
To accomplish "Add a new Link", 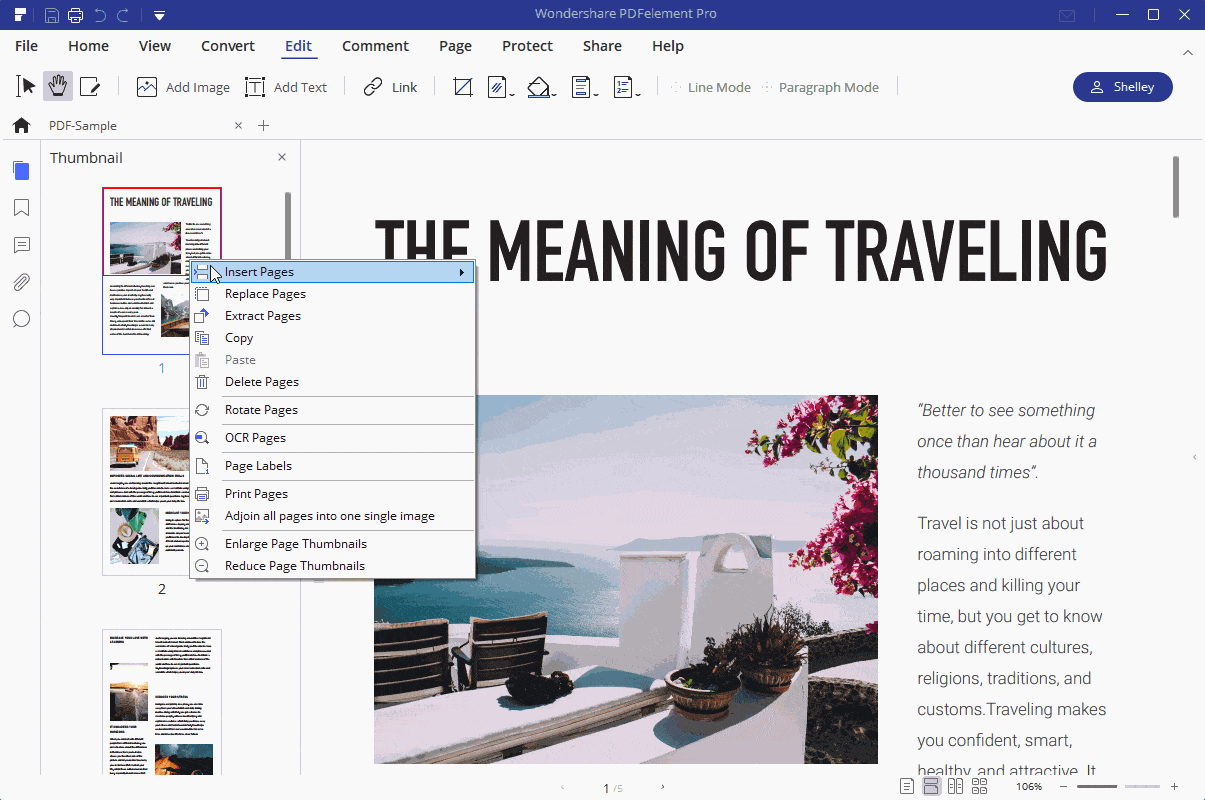I will (390, 86).
